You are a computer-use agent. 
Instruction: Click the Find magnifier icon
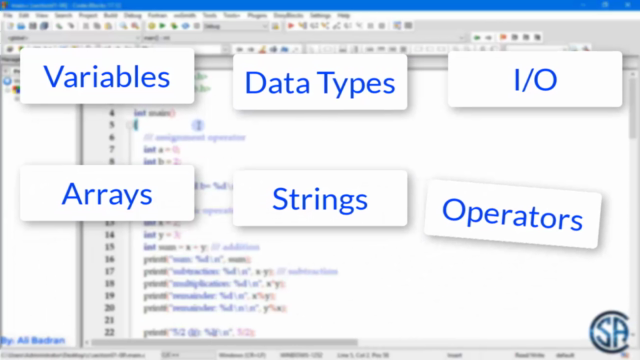coord(123,26)
